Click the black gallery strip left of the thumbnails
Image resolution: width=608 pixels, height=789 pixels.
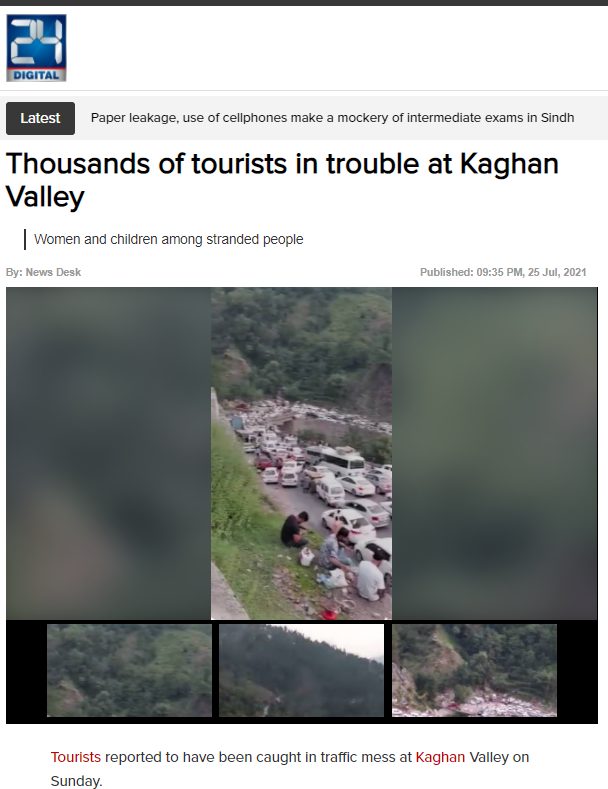[x=26, y=671]
